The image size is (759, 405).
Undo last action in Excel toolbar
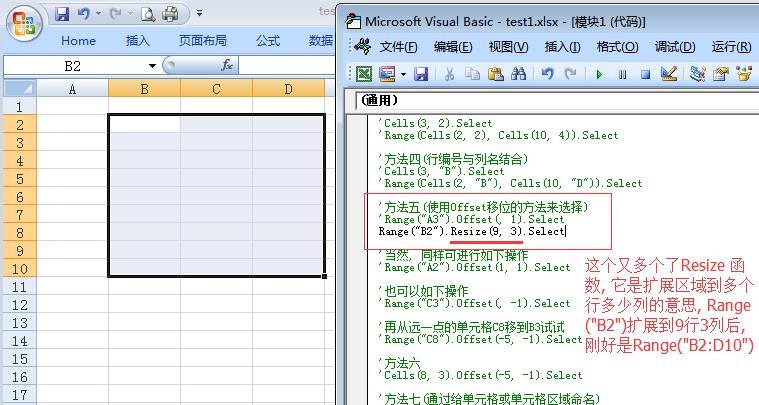[83, 14]
